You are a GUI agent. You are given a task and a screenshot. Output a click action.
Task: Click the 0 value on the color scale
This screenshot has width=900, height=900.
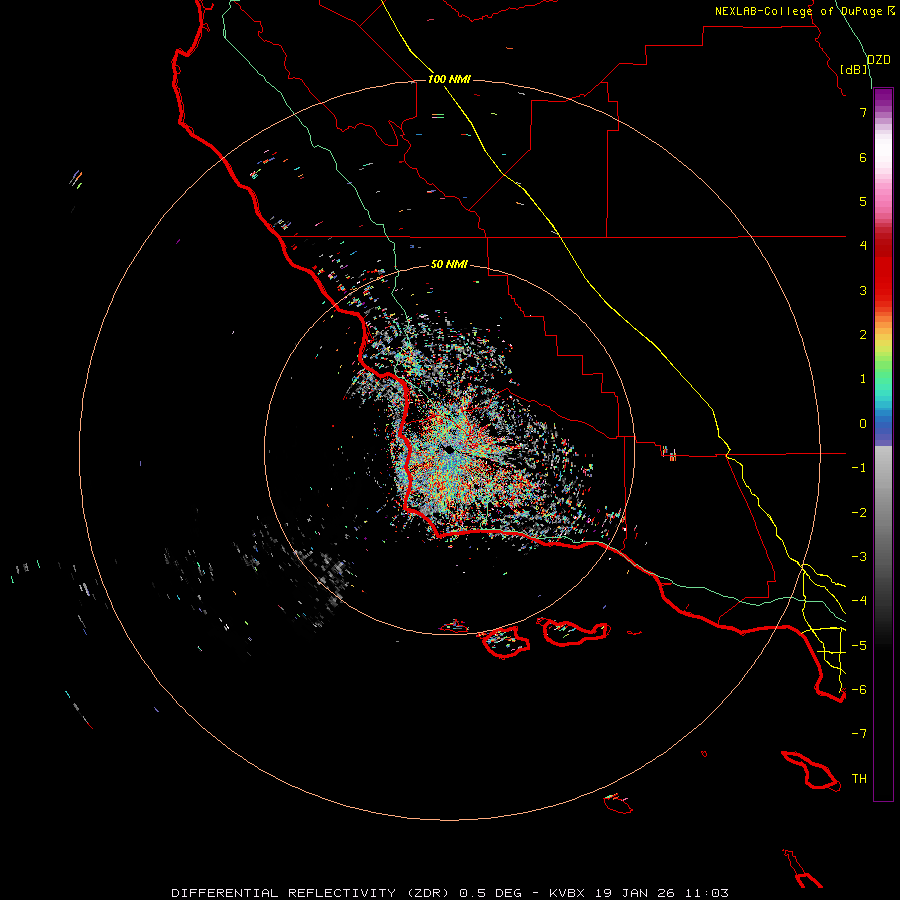click(x=863, y=424)
